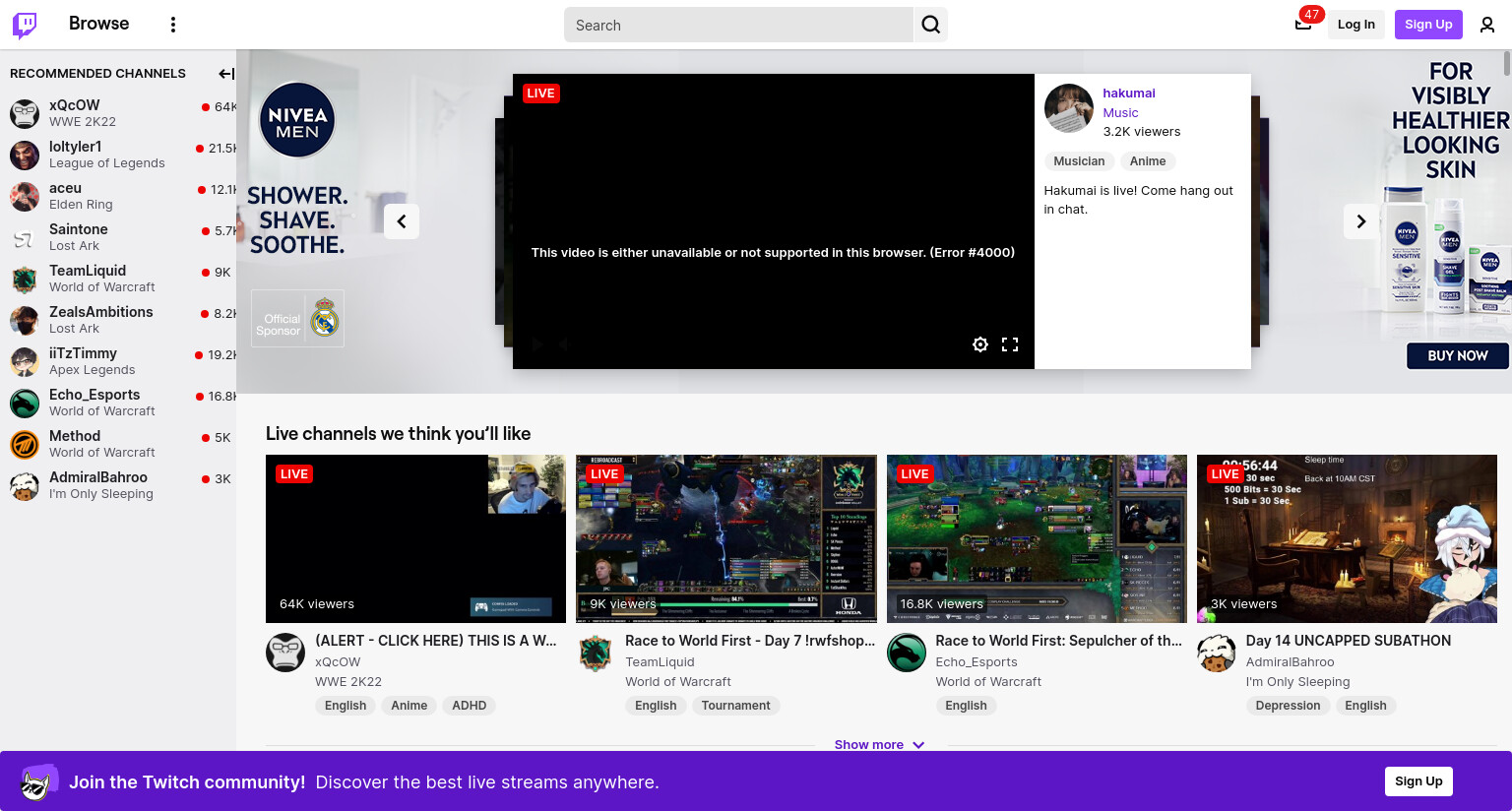Open the notifications inbox icon

point(1303,25)
